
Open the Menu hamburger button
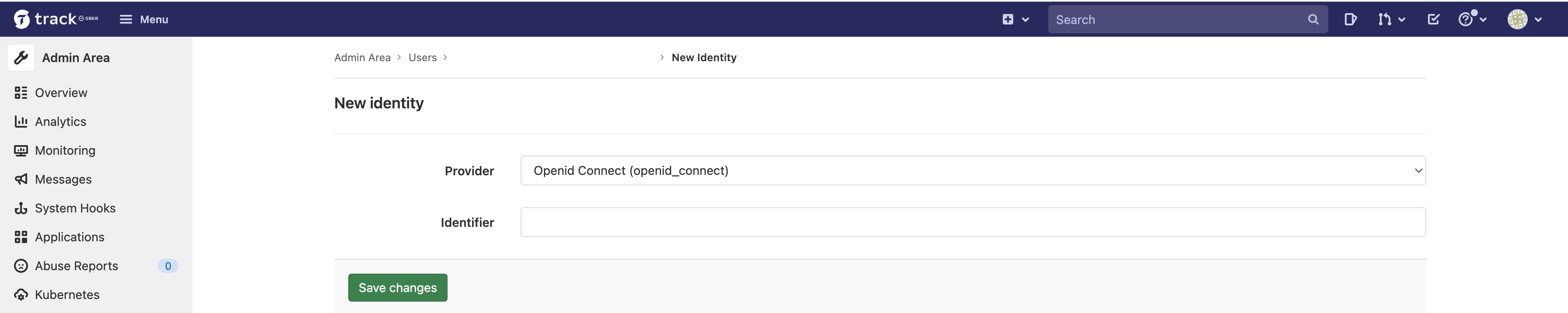(x=143, y=19)
